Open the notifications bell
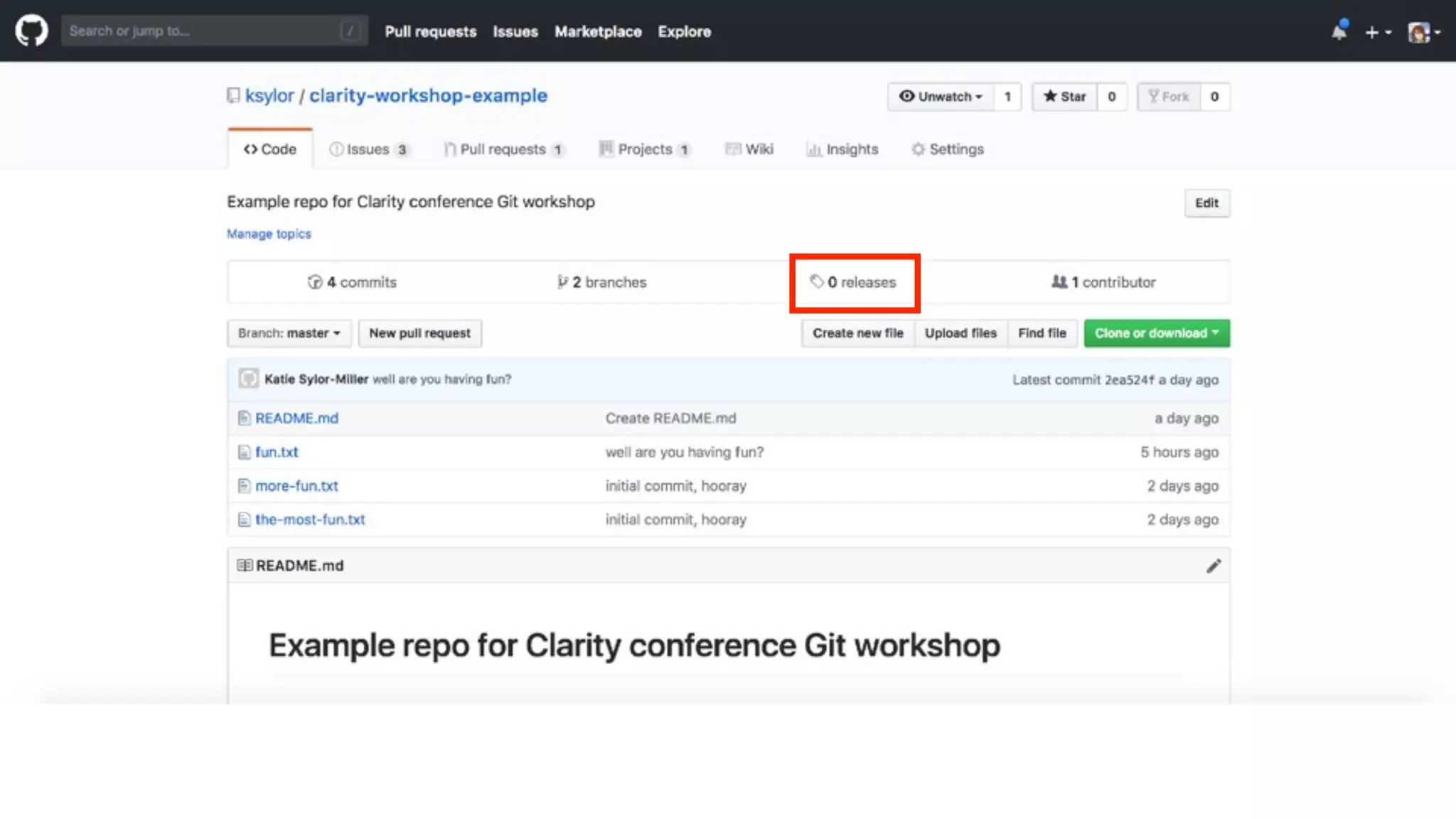The image size is (1456, 819). coord(1339,31)
